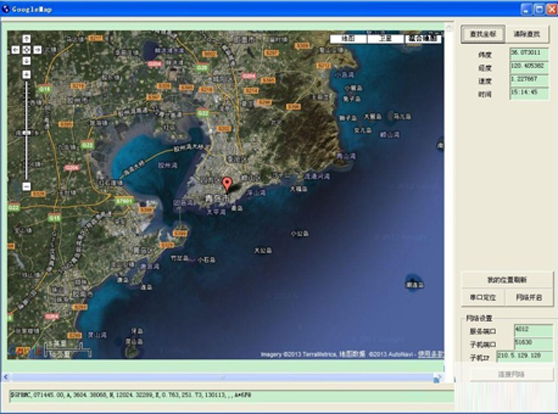Image resolution: width=558 pixels, height=414 pixels.
Task: Switch to 混合地图 hybrid view
Action: coord(423,38)
